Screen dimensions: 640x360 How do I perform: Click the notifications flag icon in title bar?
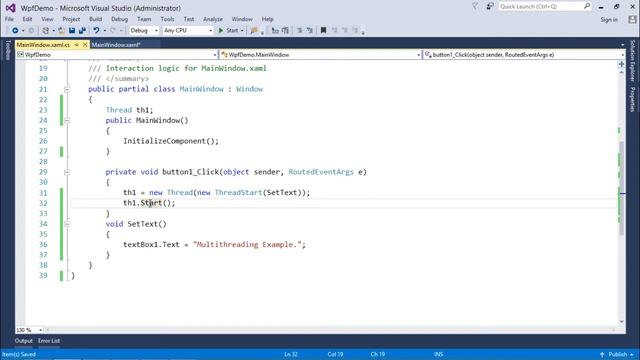[x=475, y=7]
